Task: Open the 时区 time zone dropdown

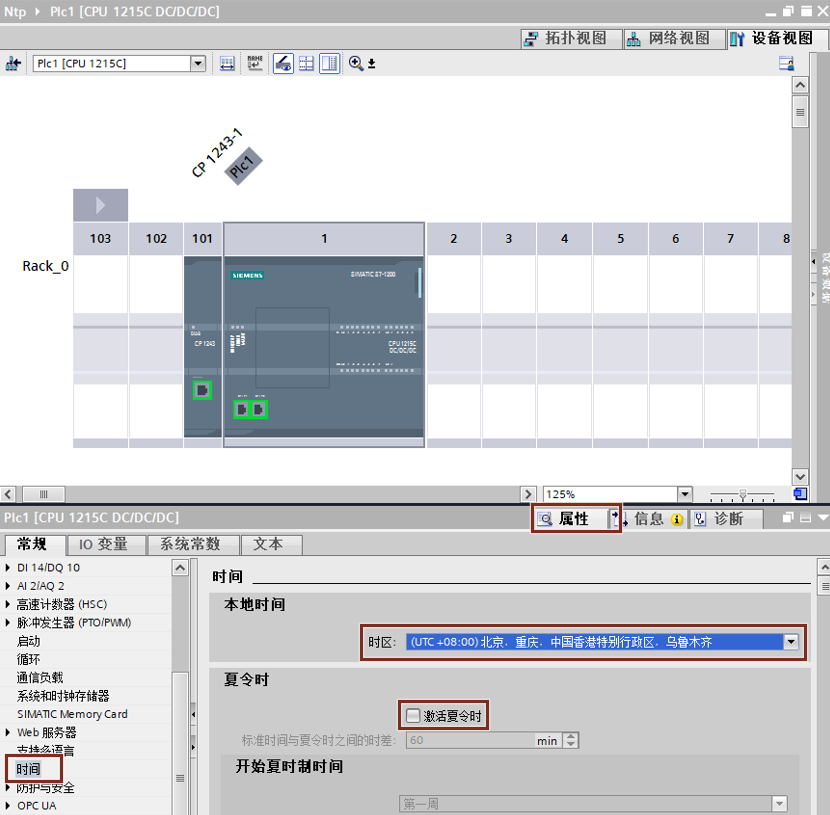Action: click(x=792, y=642)
